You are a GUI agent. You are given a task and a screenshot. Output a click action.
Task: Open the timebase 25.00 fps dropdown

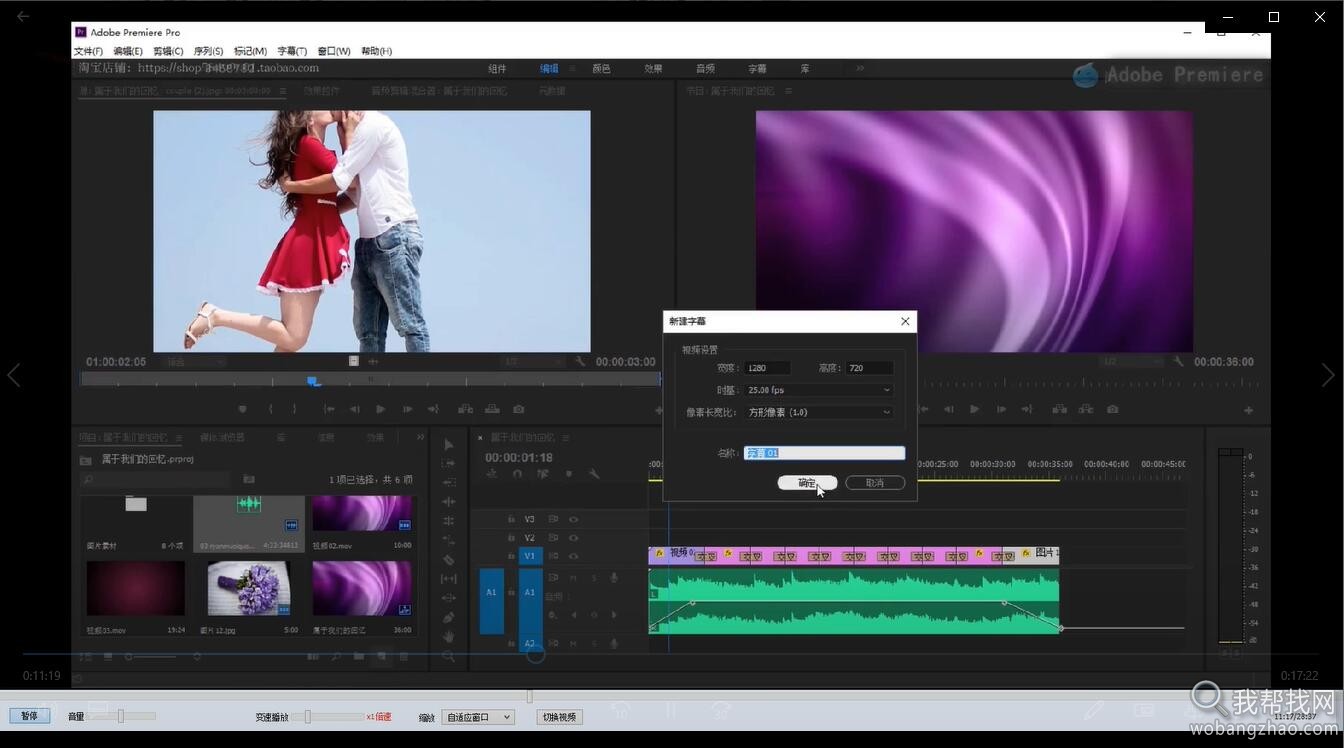point(819,390)
